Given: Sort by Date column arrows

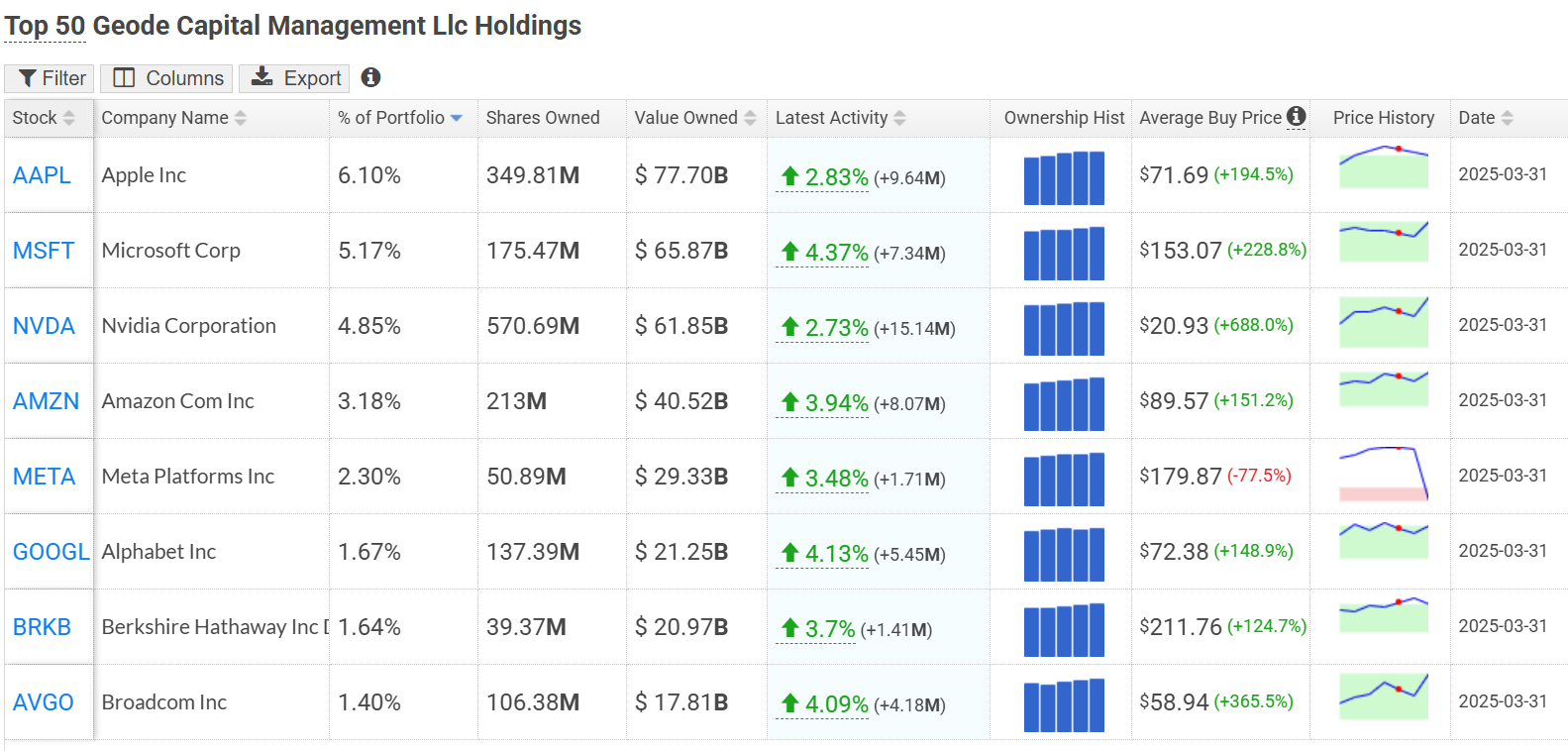Looking at the screenshot, I should click(1508, 118).
